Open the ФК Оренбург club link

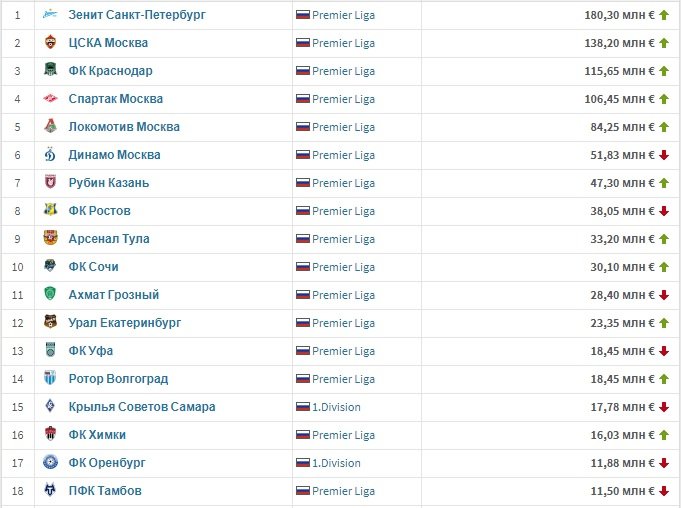tap(107, 463)
